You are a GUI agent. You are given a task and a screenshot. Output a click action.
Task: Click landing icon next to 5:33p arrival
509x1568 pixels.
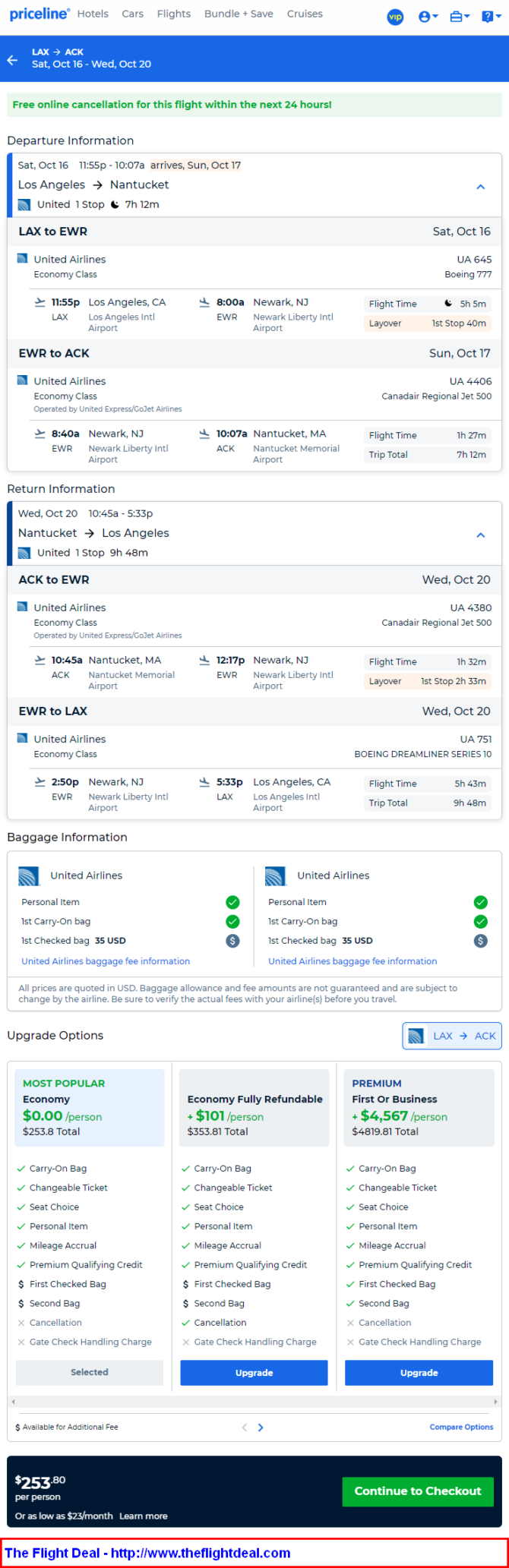tap(204, 782)
